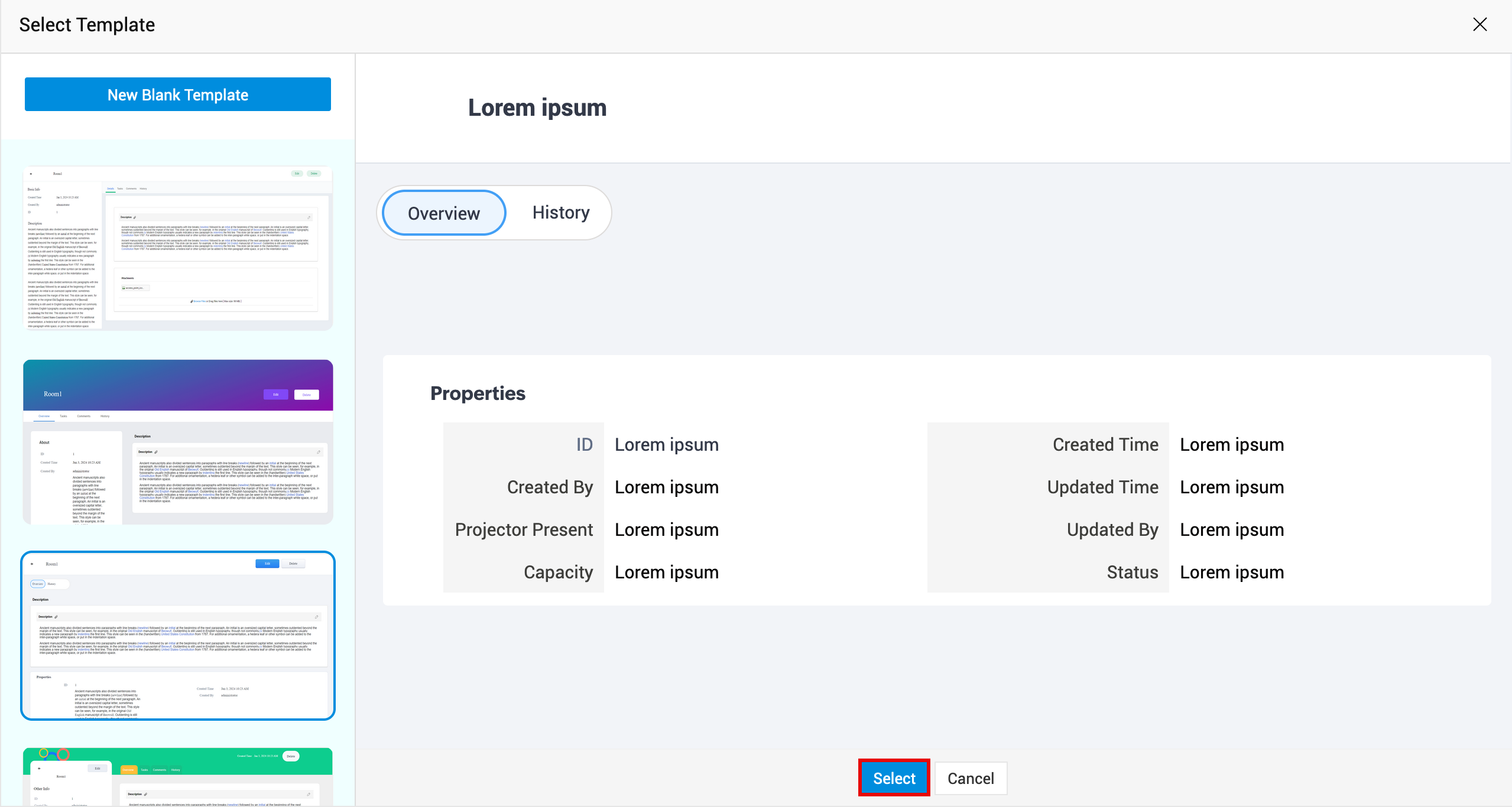Choose the purple gradient header template thumbnail
This screenshot has width=1512, height=807.
pos(178,442)
